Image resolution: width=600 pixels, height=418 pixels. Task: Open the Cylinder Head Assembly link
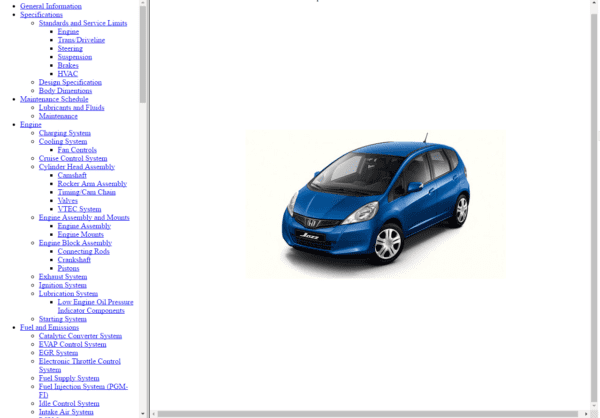click(x=77, y=167)
